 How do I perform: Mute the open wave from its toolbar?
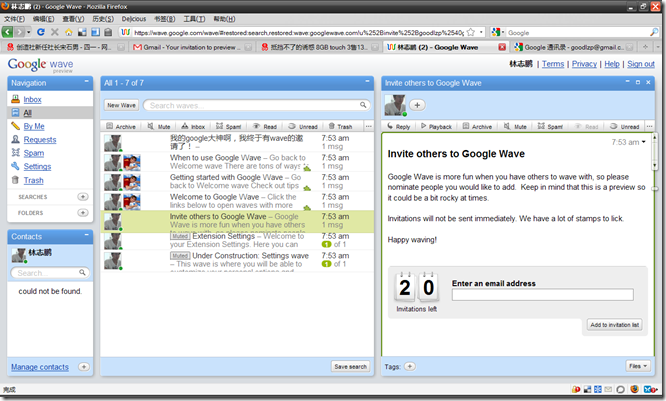(516, 127)
